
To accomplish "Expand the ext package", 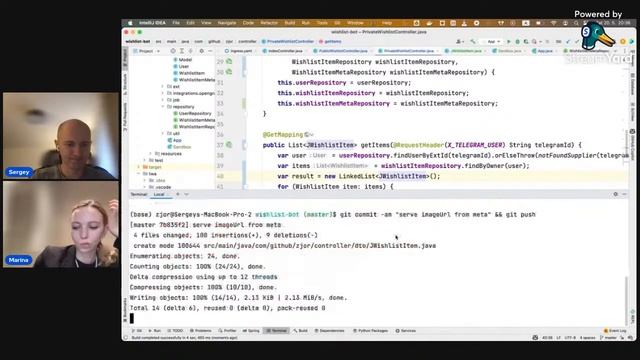I will [x=162, y=87].
